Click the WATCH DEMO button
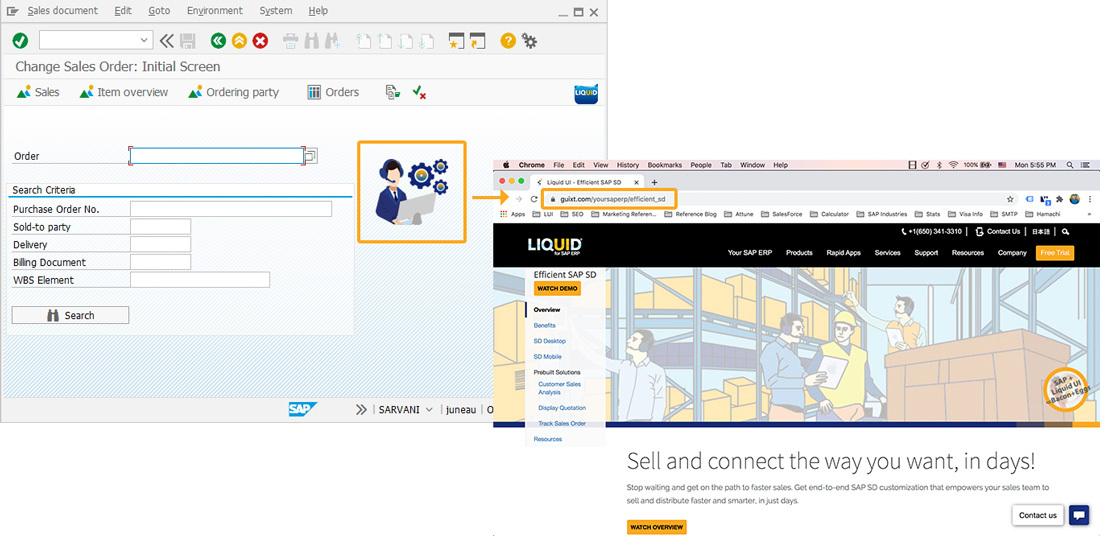The width and height of the screenshot is (1100, 536). 557,288
